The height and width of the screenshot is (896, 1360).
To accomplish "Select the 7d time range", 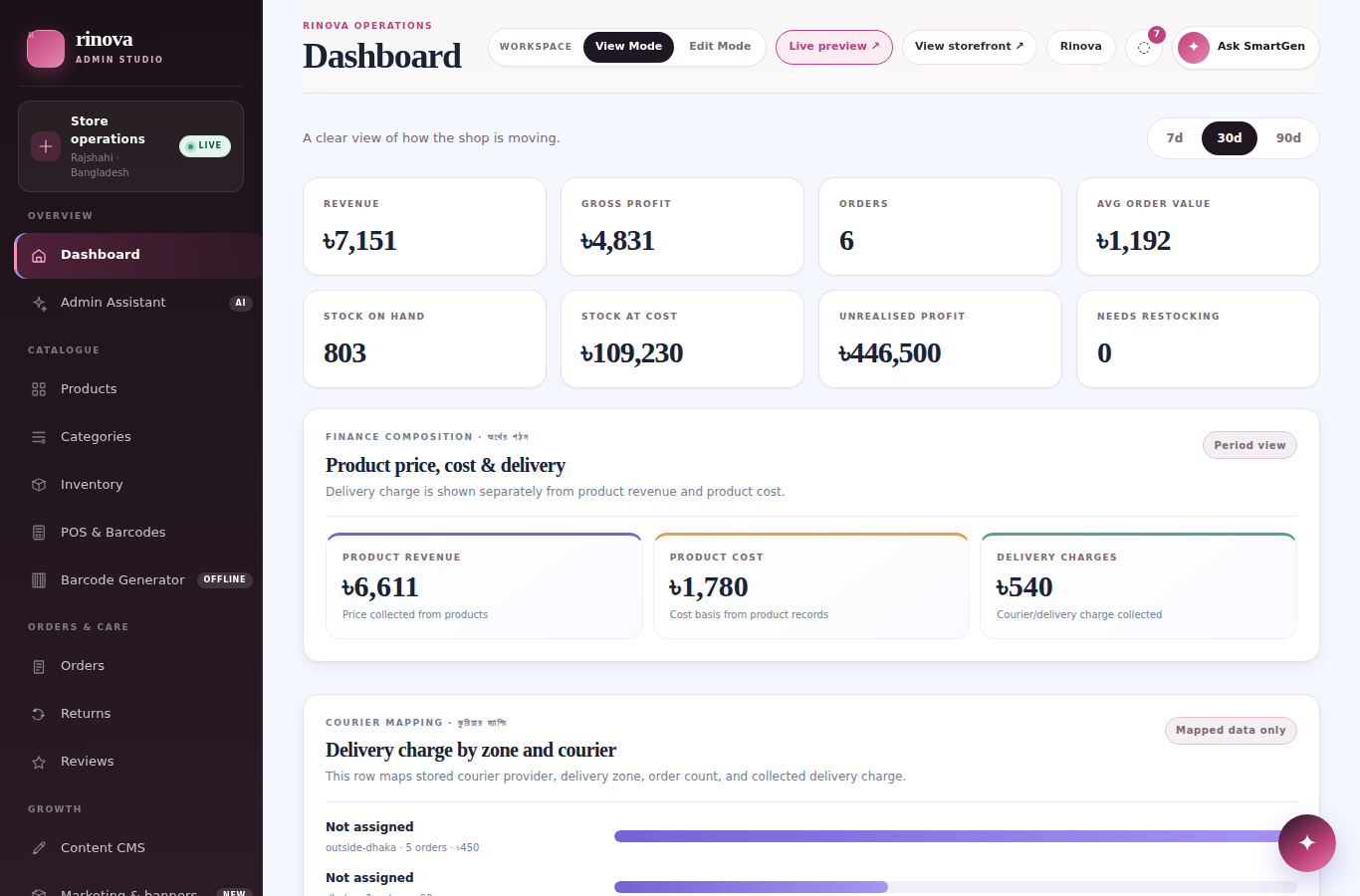I will coord(1175,138).
